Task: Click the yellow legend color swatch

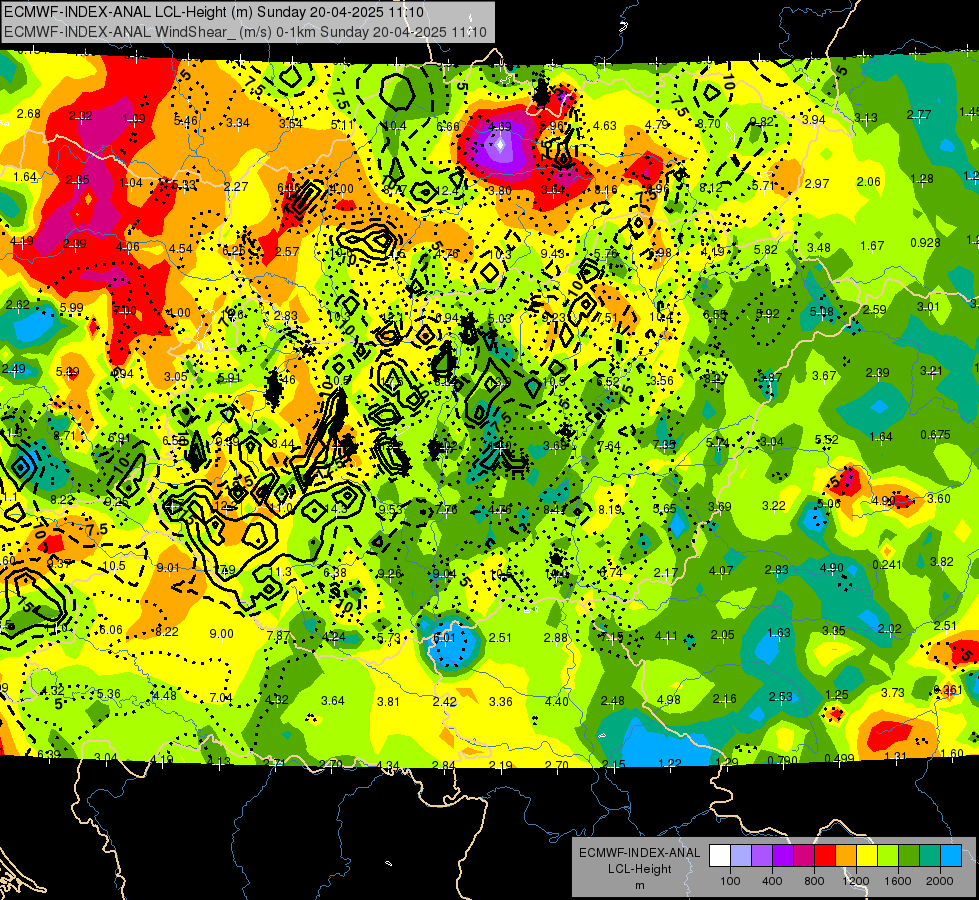Action: (x=867, y=856)
